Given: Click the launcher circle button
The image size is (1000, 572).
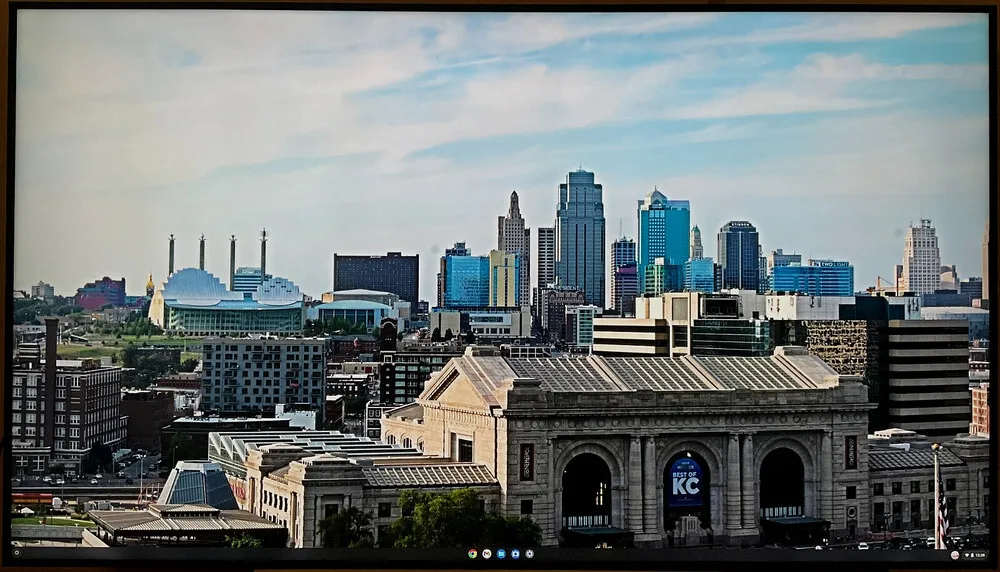Looking at the screenshot, I should [17, 553].
